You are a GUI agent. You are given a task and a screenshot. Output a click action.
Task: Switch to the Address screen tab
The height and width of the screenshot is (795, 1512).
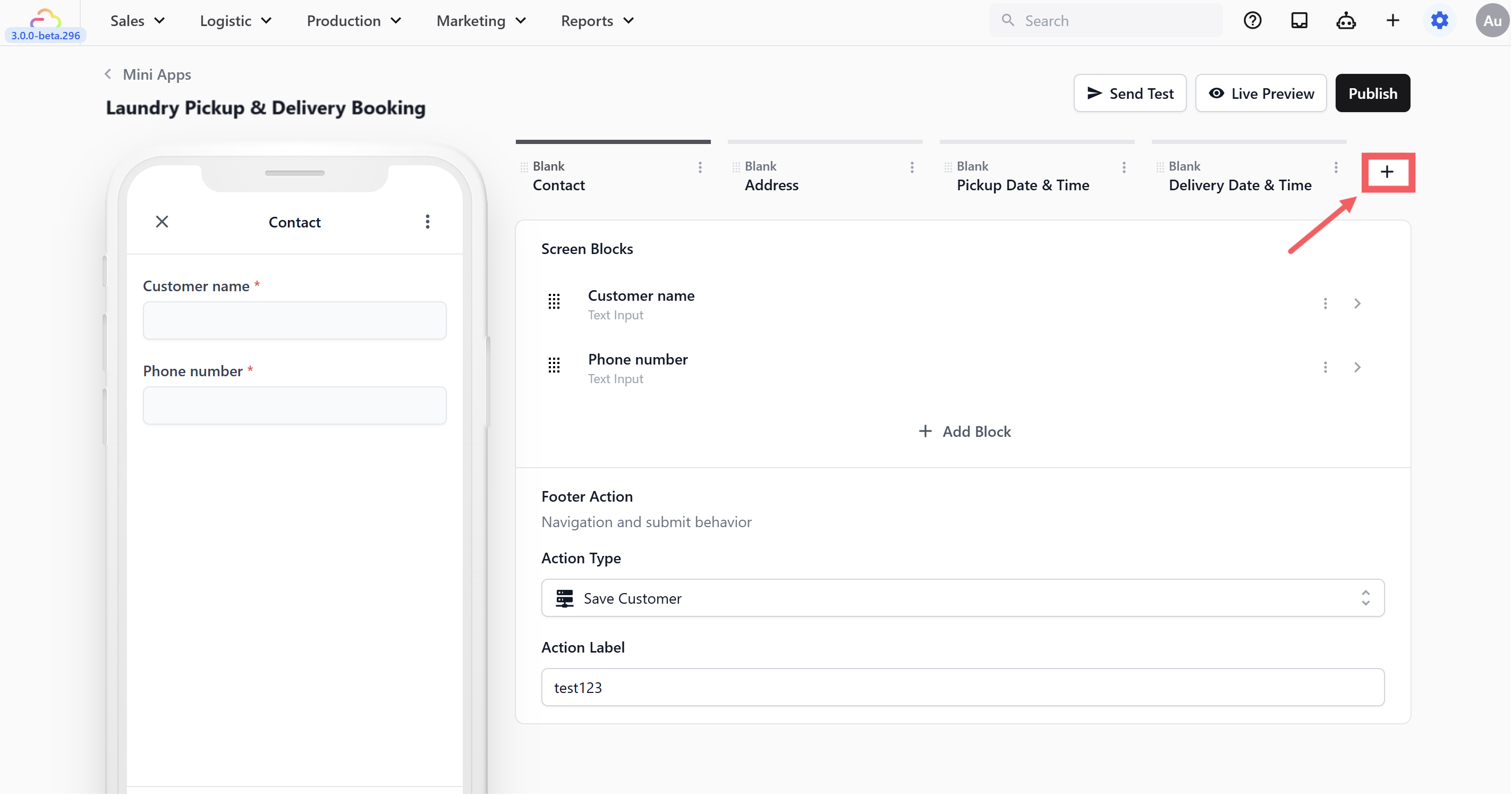pyautogui.click(x=771, y=185)
